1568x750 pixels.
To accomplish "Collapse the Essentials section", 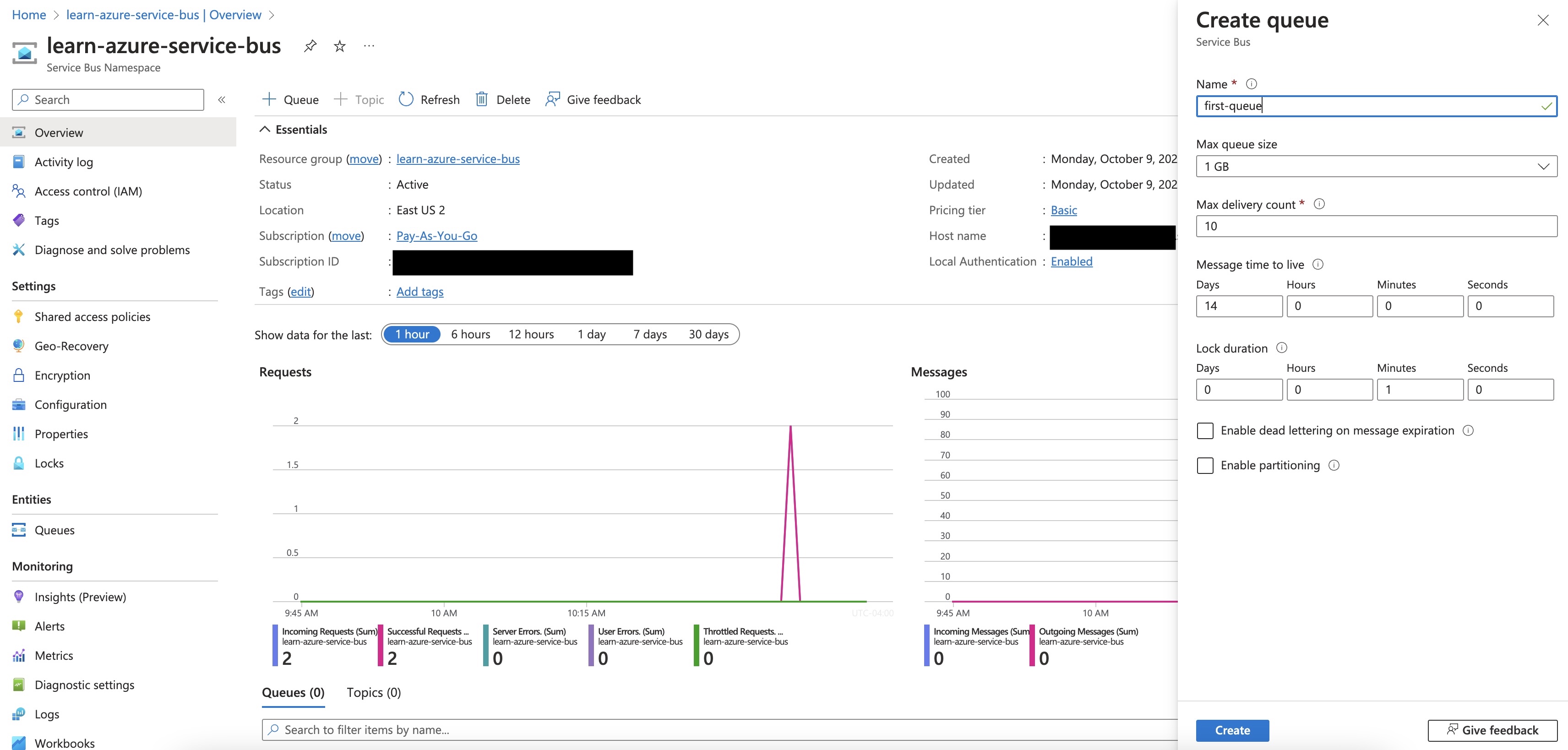I will pyautogui.click(x=265, y=129).
